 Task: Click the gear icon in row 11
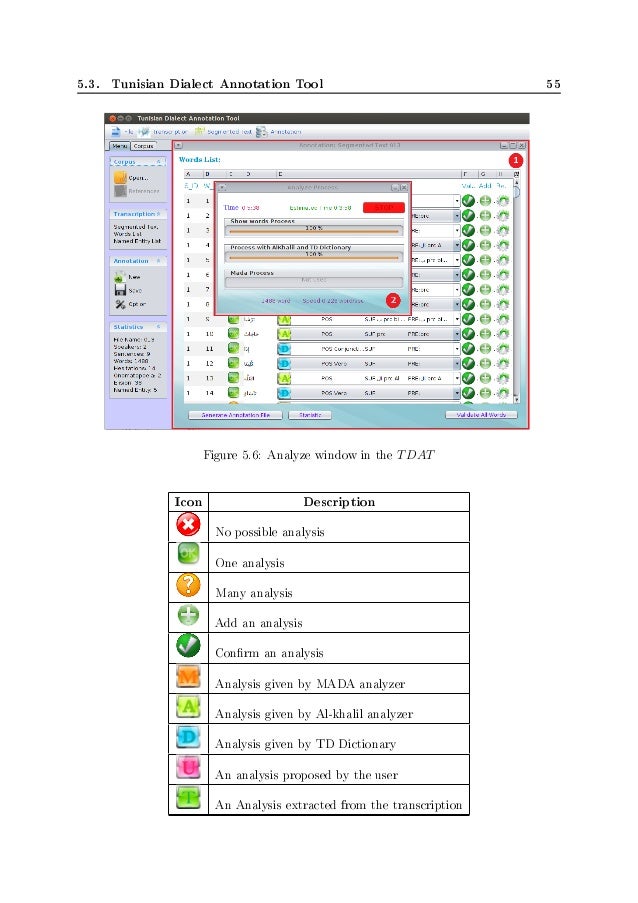[x=503, y=348]
